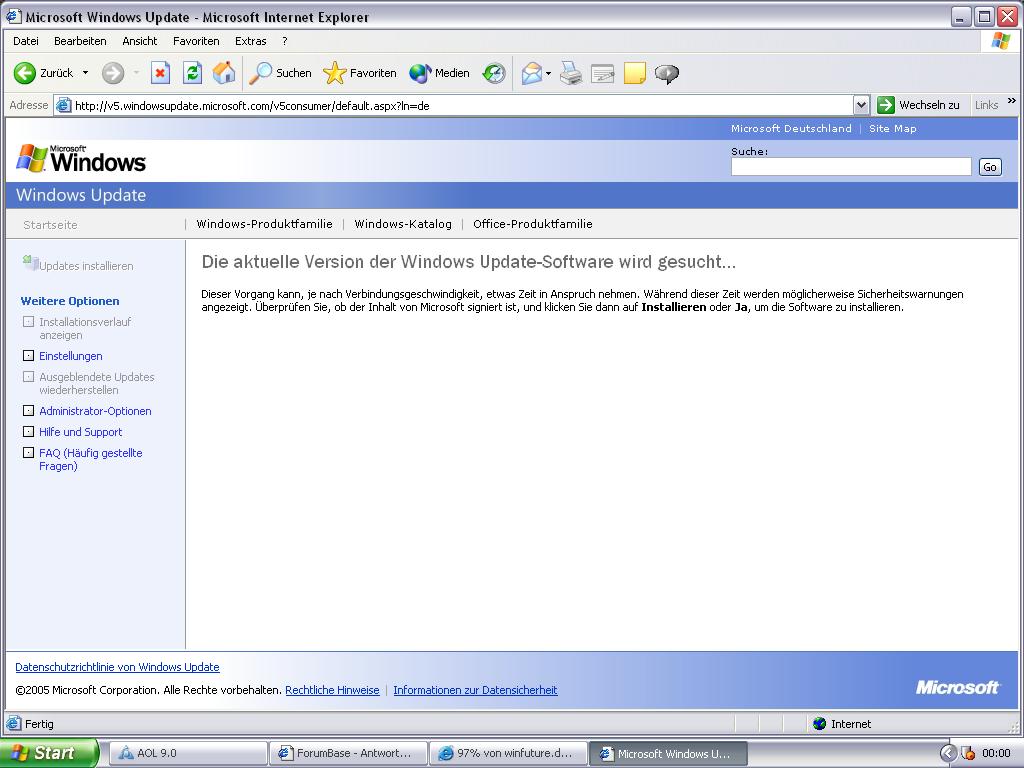Image resolution: width=1024 pixels, height=768 pixels.
Task: Click the Suche search input field
Action: pyautogui.click(x=851, y=167)
